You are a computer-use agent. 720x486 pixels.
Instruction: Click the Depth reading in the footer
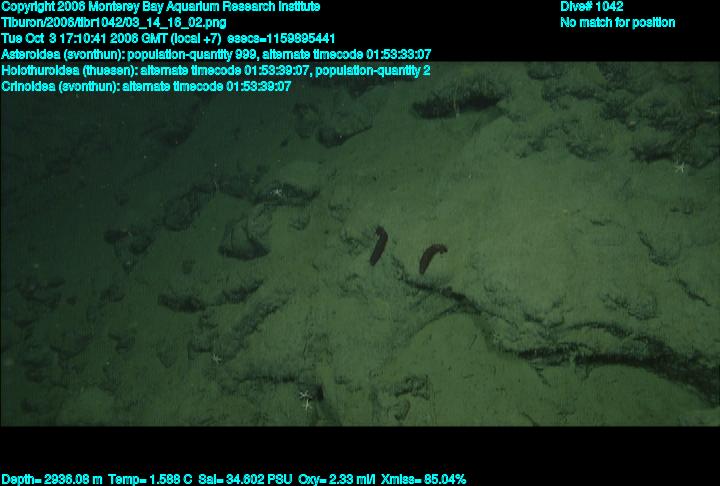click(52, 479)
